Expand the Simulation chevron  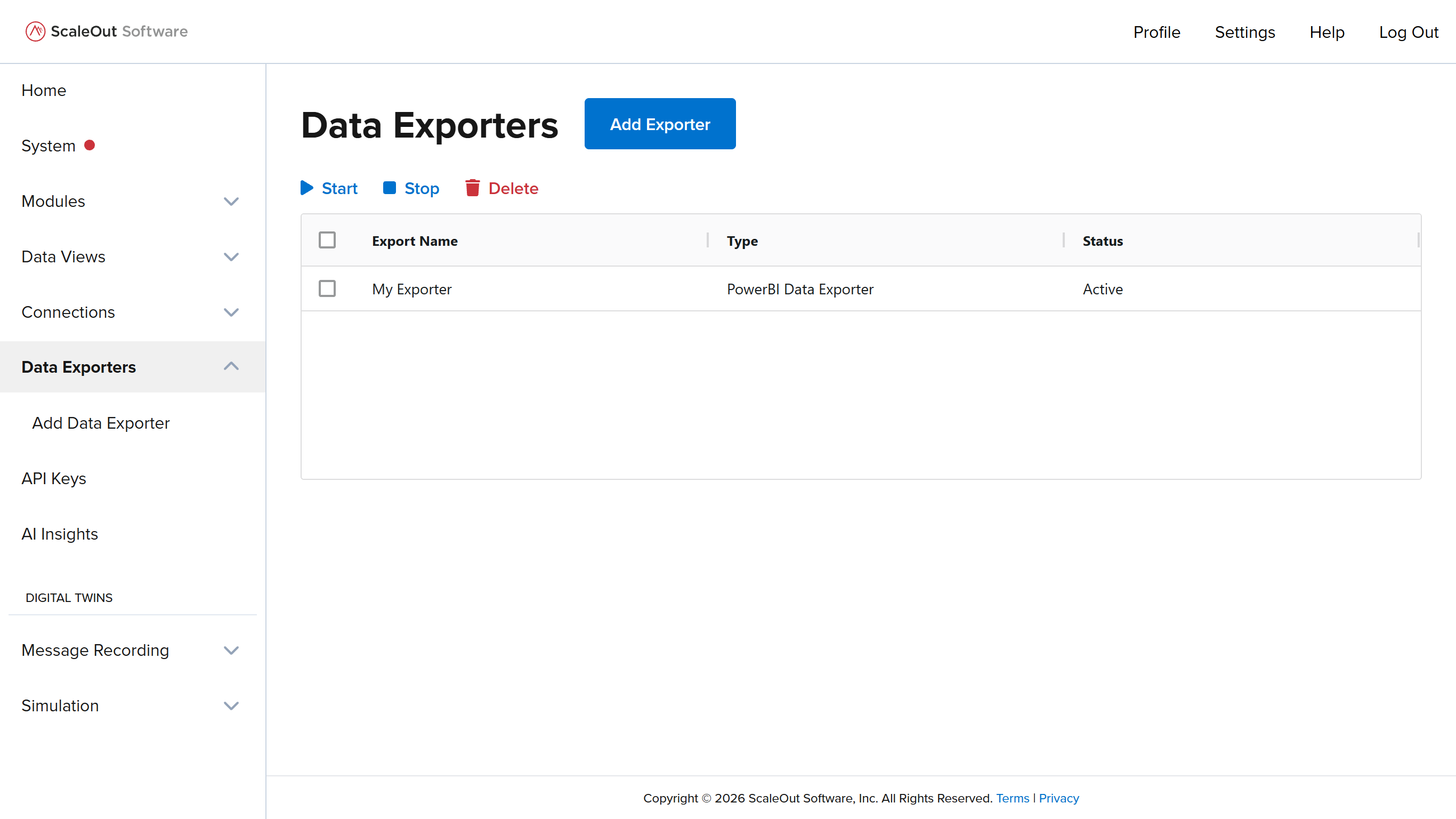pos(231,706)
